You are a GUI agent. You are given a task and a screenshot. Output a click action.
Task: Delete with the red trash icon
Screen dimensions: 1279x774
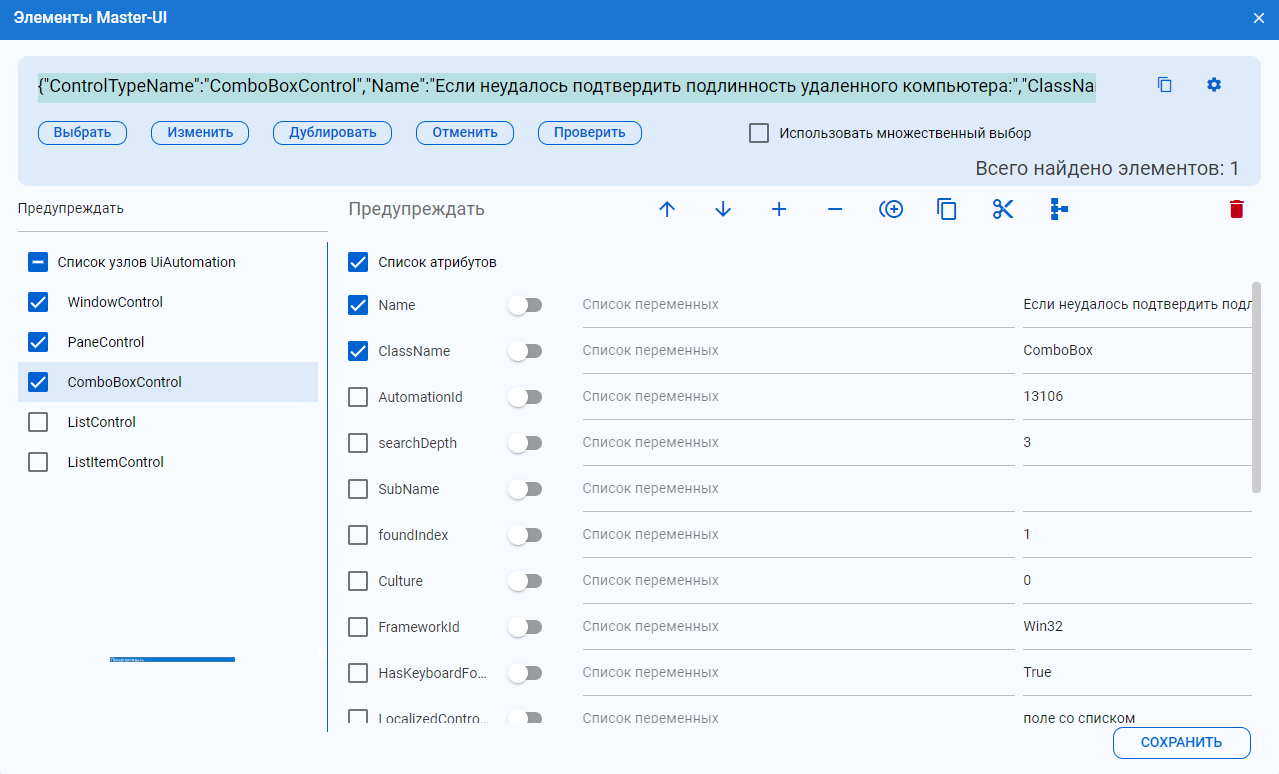pyautogui.click(x=1237, y=209)
